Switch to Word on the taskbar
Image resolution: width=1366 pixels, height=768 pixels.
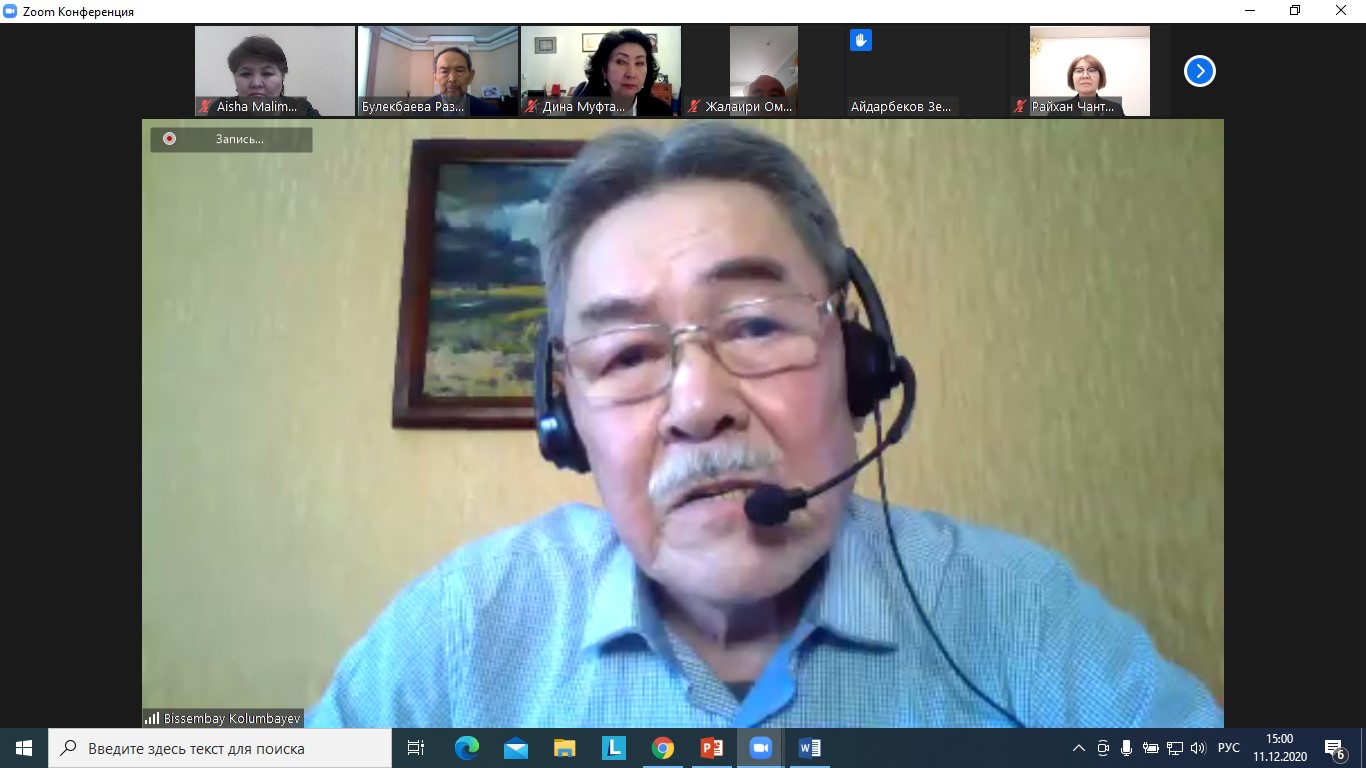tap(809, 748)
